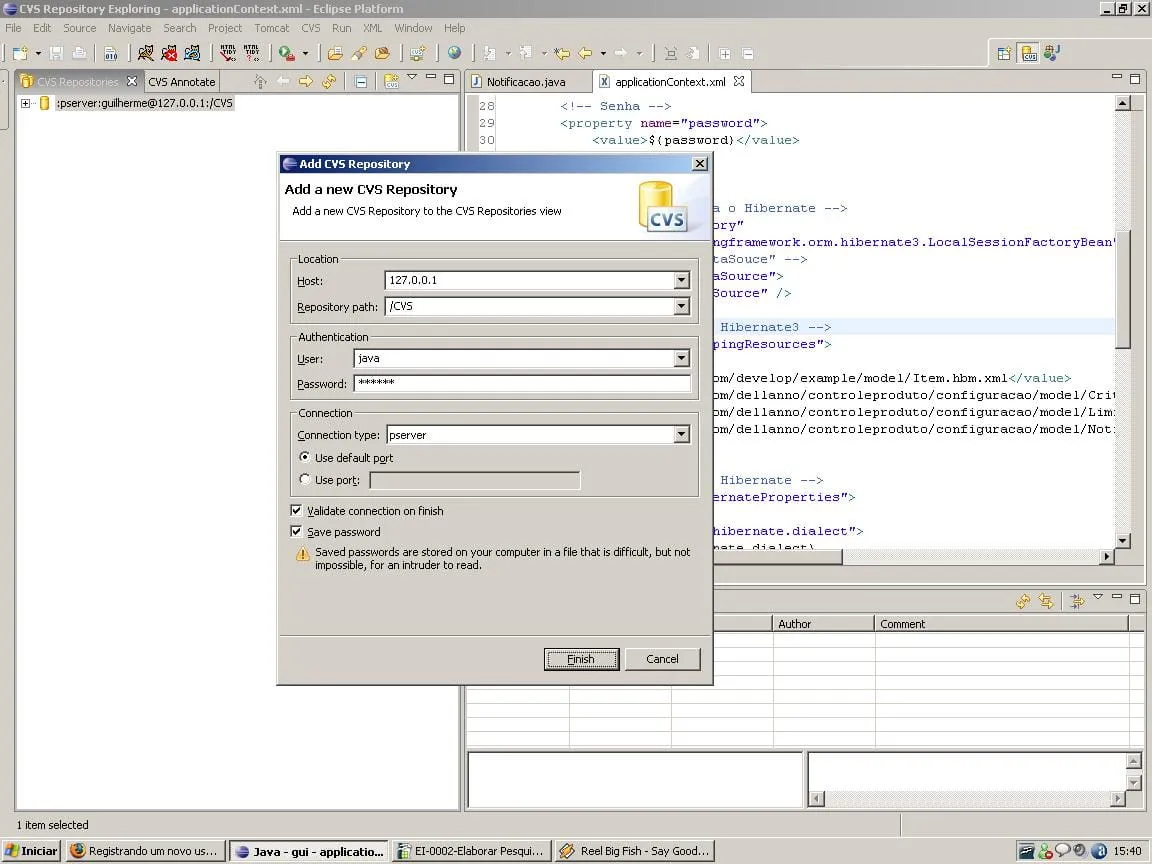Click the Start Tomcat toolbar icon
1152x864 pixels.
click(146, 53)
